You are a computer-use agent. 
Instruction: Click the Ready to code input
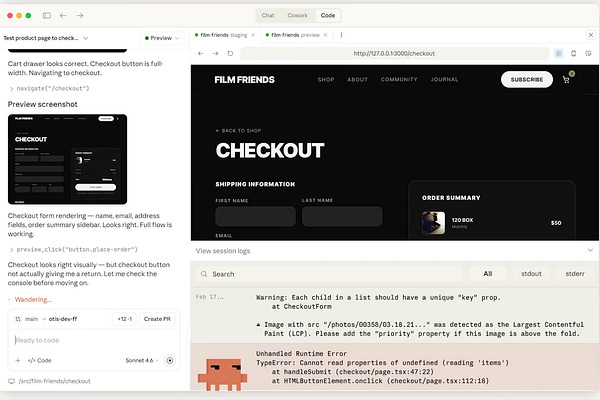coord(94,340)
